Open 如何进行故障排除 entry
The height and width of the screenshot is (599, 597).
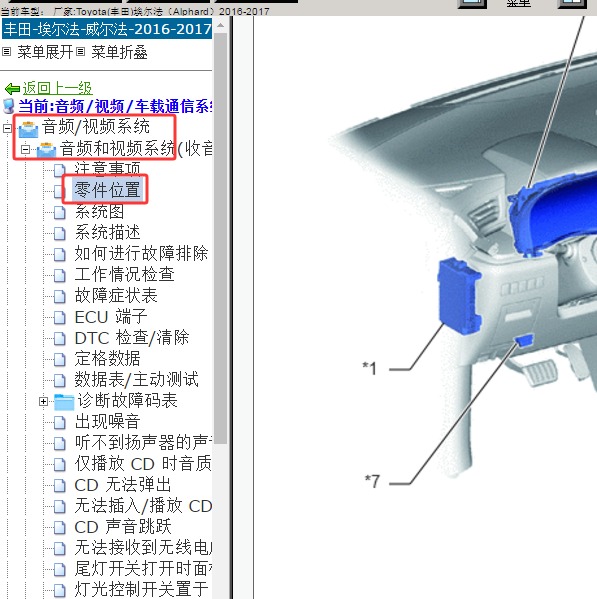141,253
